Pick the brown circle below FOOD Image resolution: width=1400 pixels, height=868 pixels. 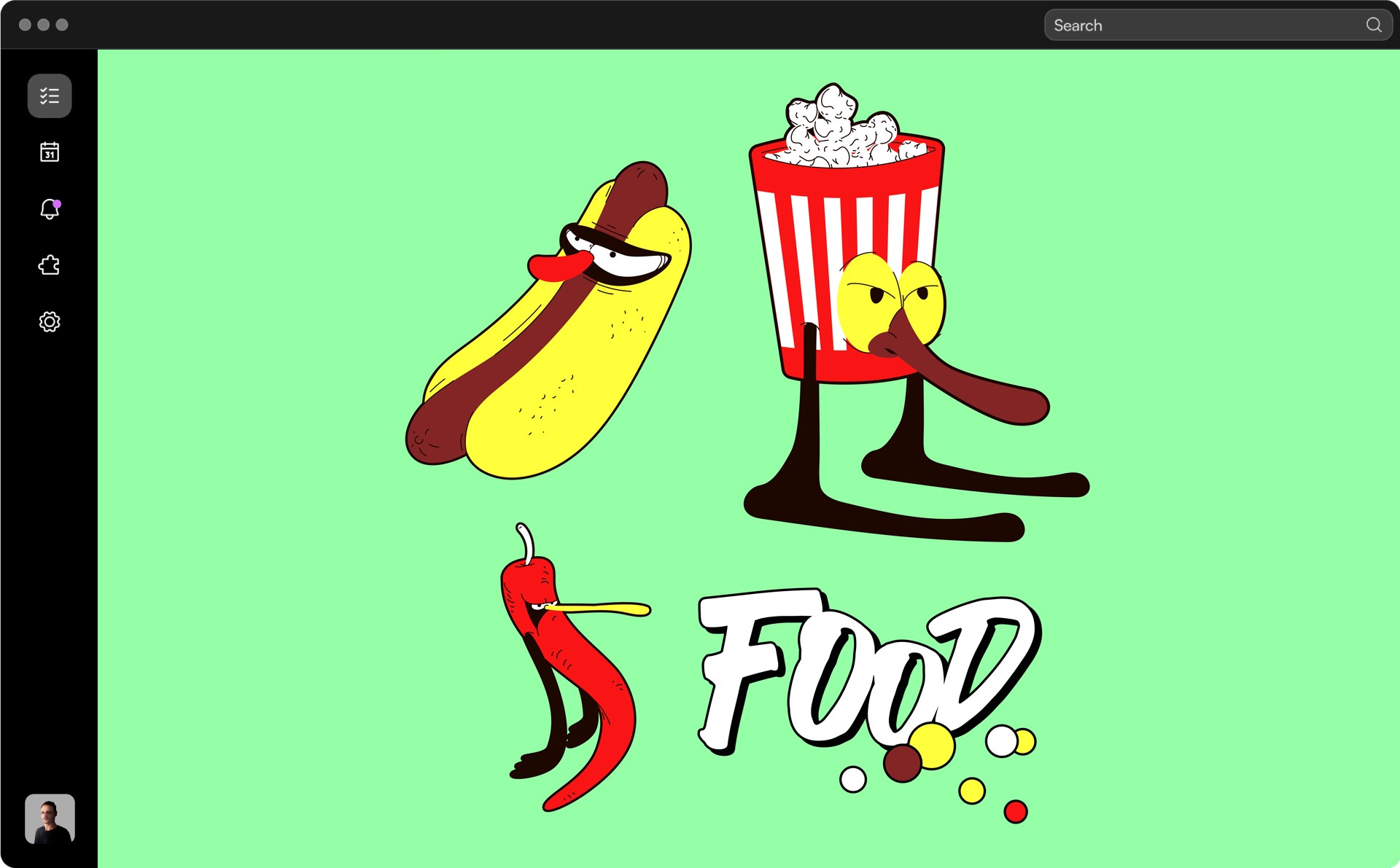coord(902,763)
